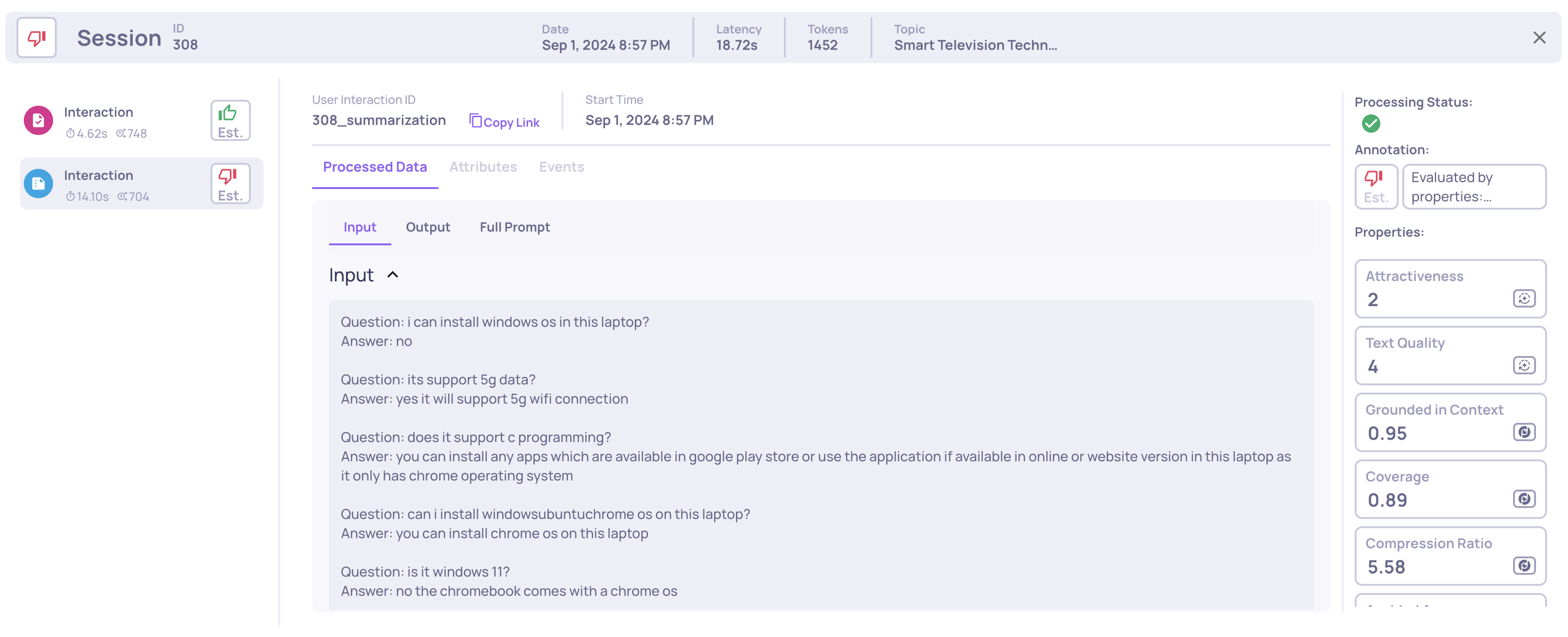
Task: Click thumbs-up Est. badge on first interaction
Action: point(230,120)
